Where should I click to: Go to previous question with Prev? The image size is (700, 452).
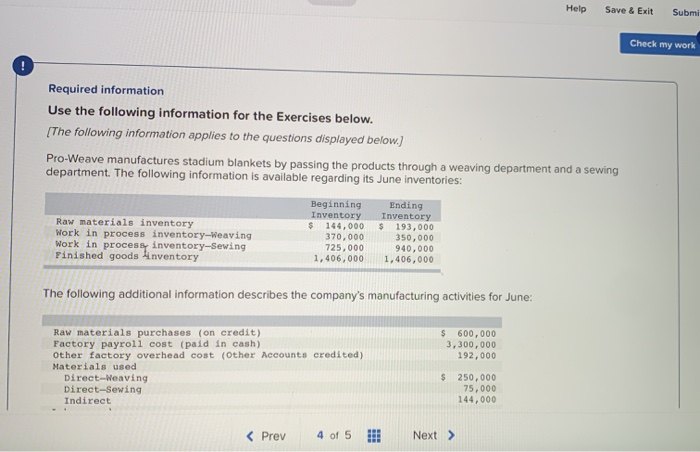(x=266, y=436)
